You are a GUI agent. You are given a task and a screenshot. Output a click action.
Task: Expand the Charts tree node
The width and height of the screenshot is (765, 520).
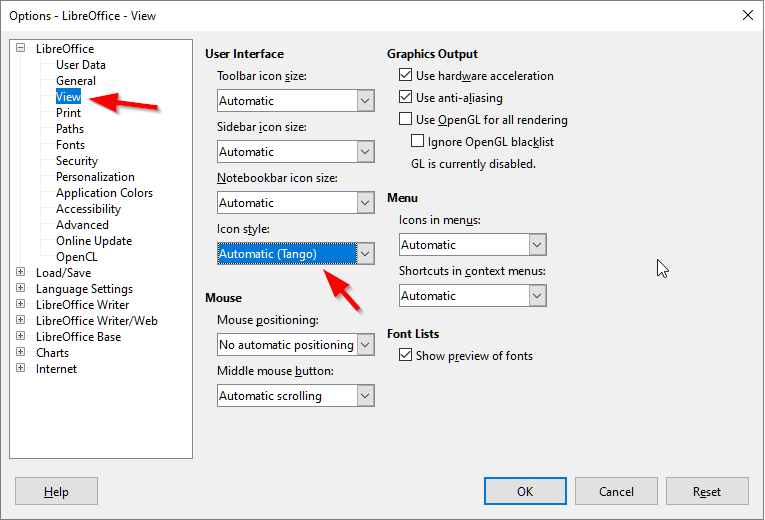[x=20, y=352]
